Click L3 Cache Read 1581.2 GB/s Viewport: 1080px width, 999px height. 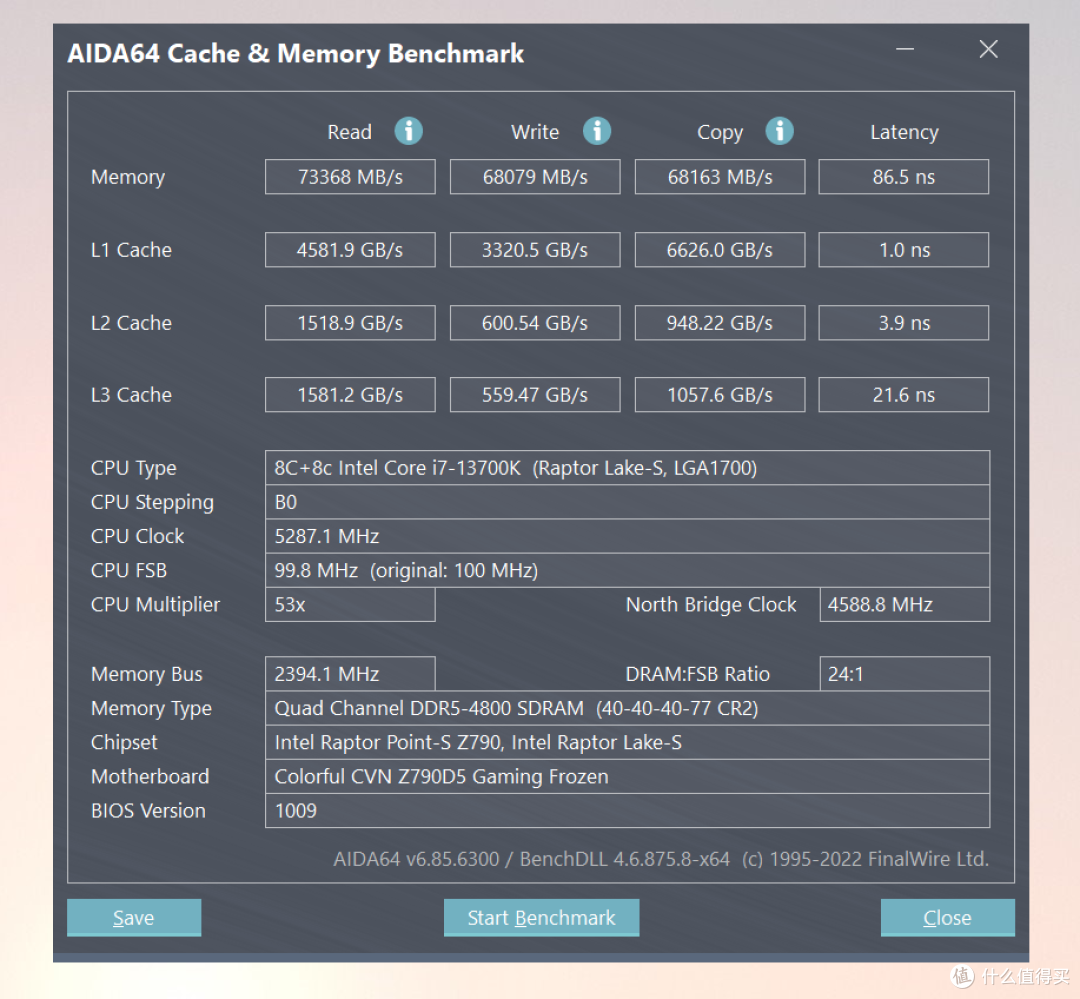point(350,395)
